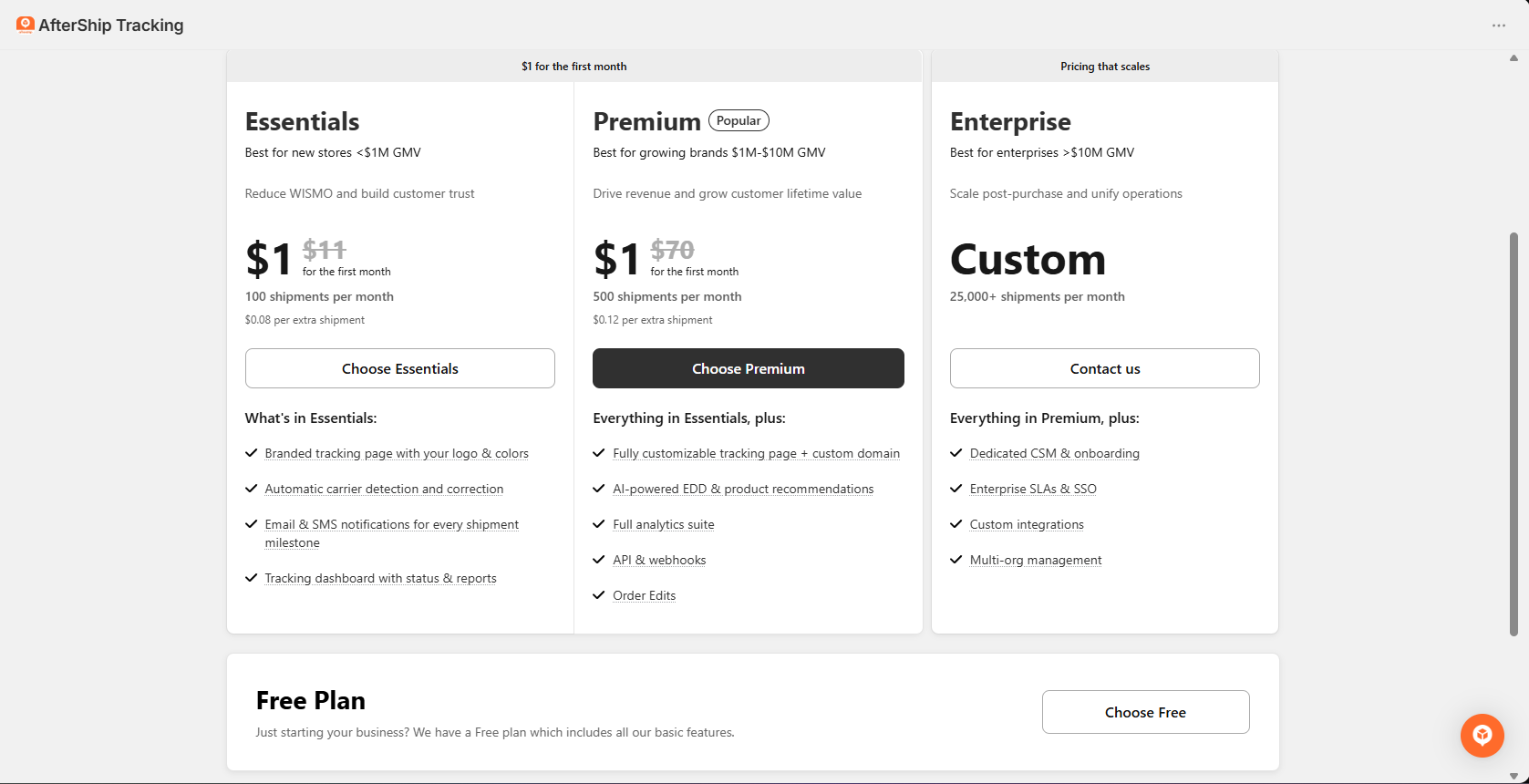Screen dimensions: 1529x784
Task: Click 'Scale post-purchase and unify operations'
Action: click(1066, 193)
